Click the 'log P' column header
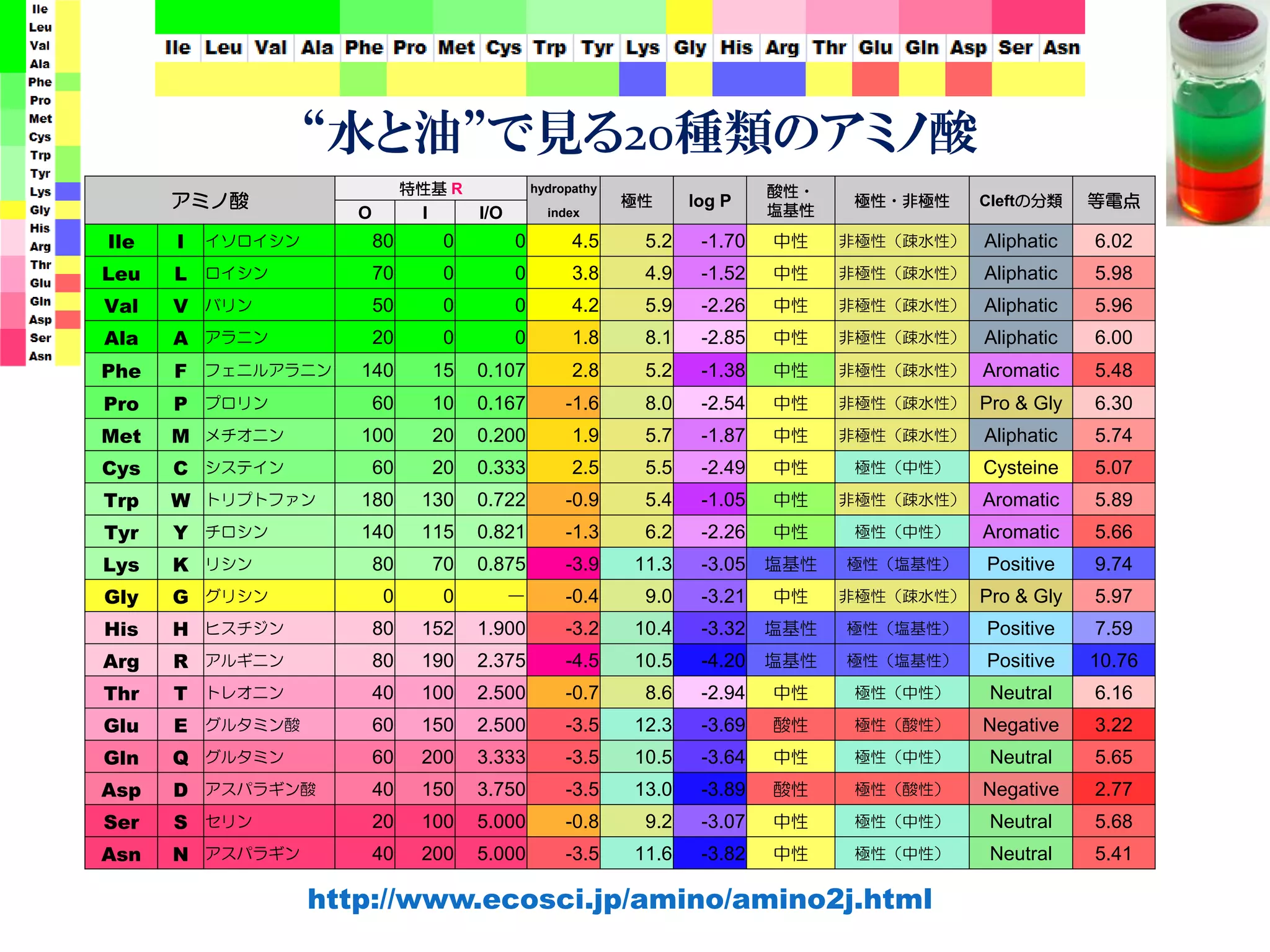Image resolution: width=1270 pixels, height=952 pixels. [x=710, y=200]
